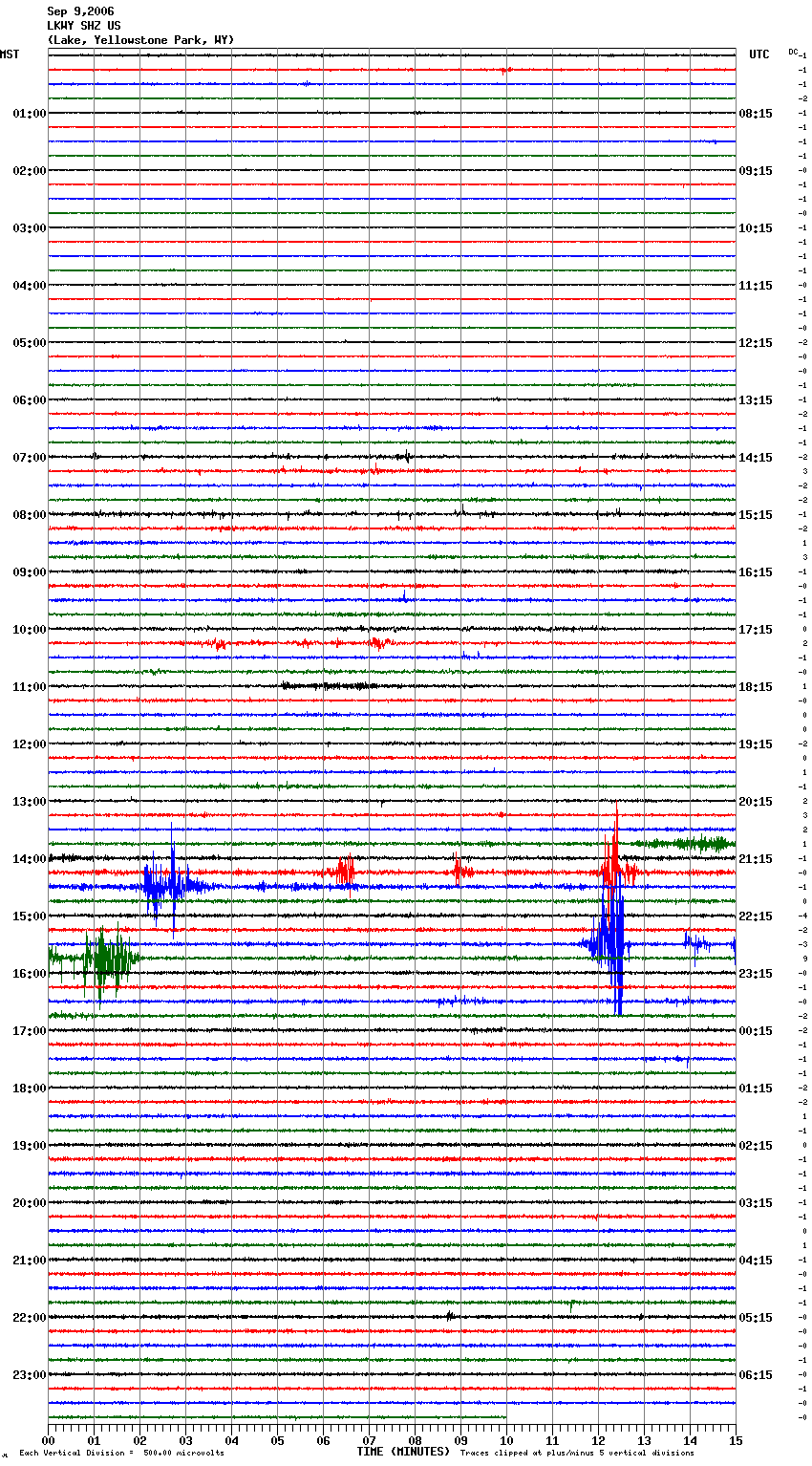Select the 22:00 MST time label

click(x=29, y=1318)
